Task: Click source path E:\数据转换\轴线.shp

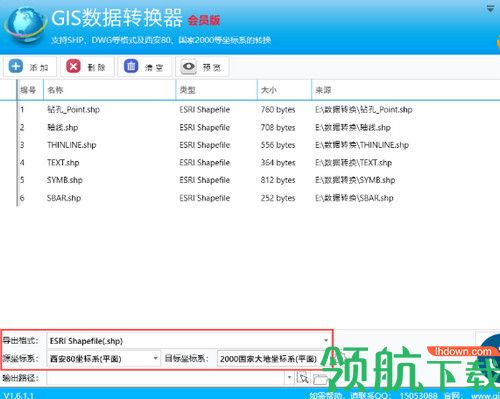Action: point(353,127)
